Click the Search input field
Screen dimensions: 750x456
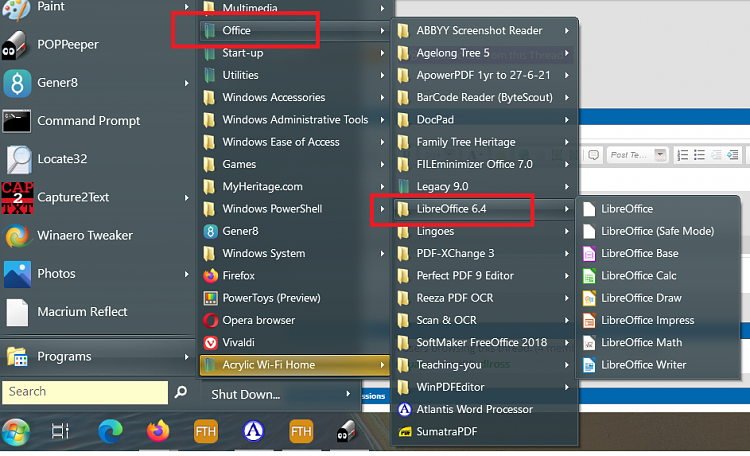(85, 392)
